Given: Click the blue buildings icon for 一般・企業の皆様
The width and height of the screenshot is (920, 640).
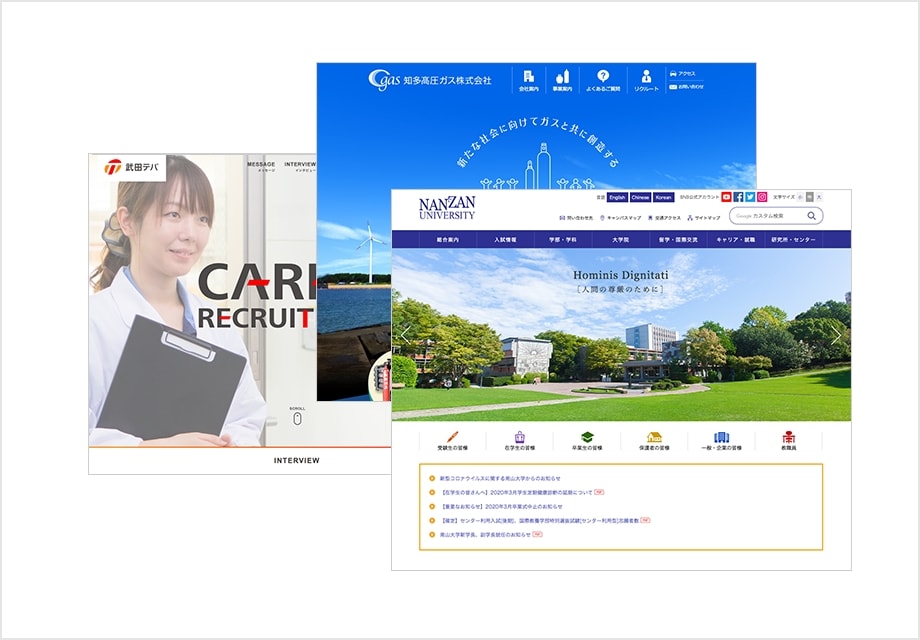Looking at the screenshot, I should [721, 437].
